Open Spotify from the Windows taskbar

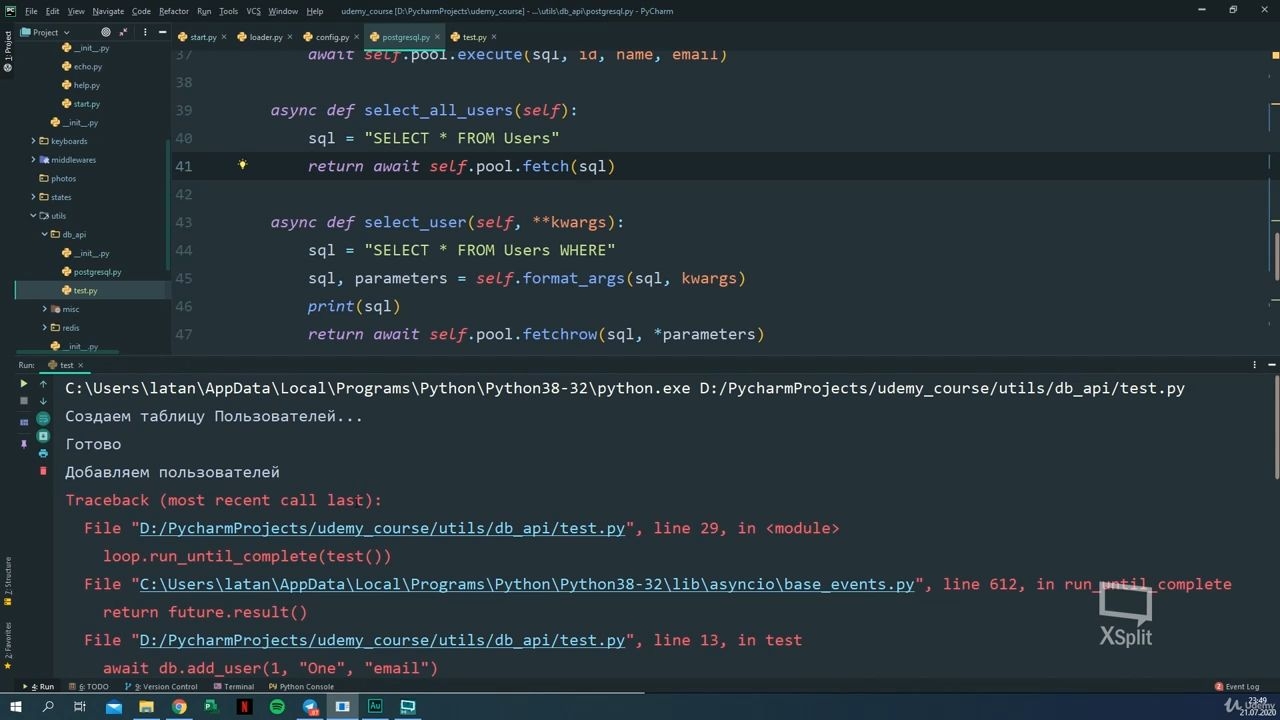(277, 706)
